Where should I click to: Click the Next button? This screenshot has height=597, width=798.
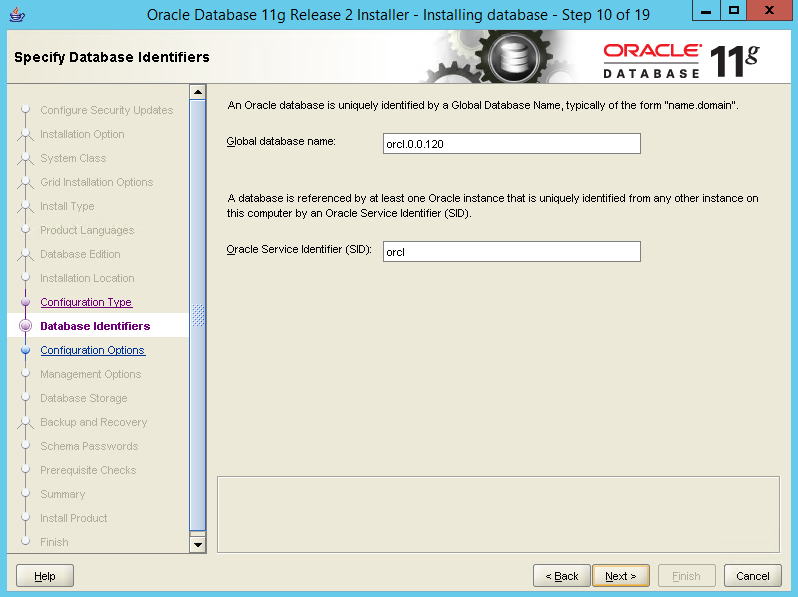[621, 576]
